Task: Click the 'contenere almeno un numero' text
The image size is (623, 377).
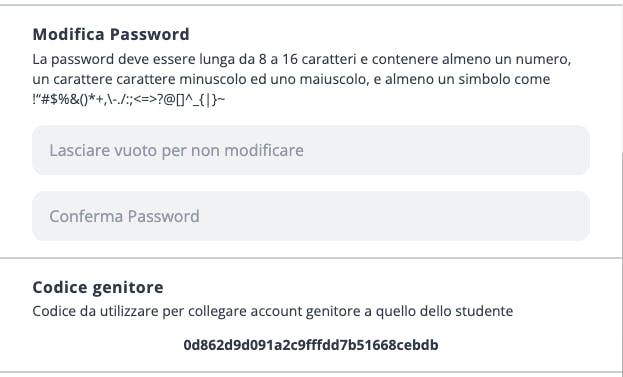Action: tap(471, 59)
